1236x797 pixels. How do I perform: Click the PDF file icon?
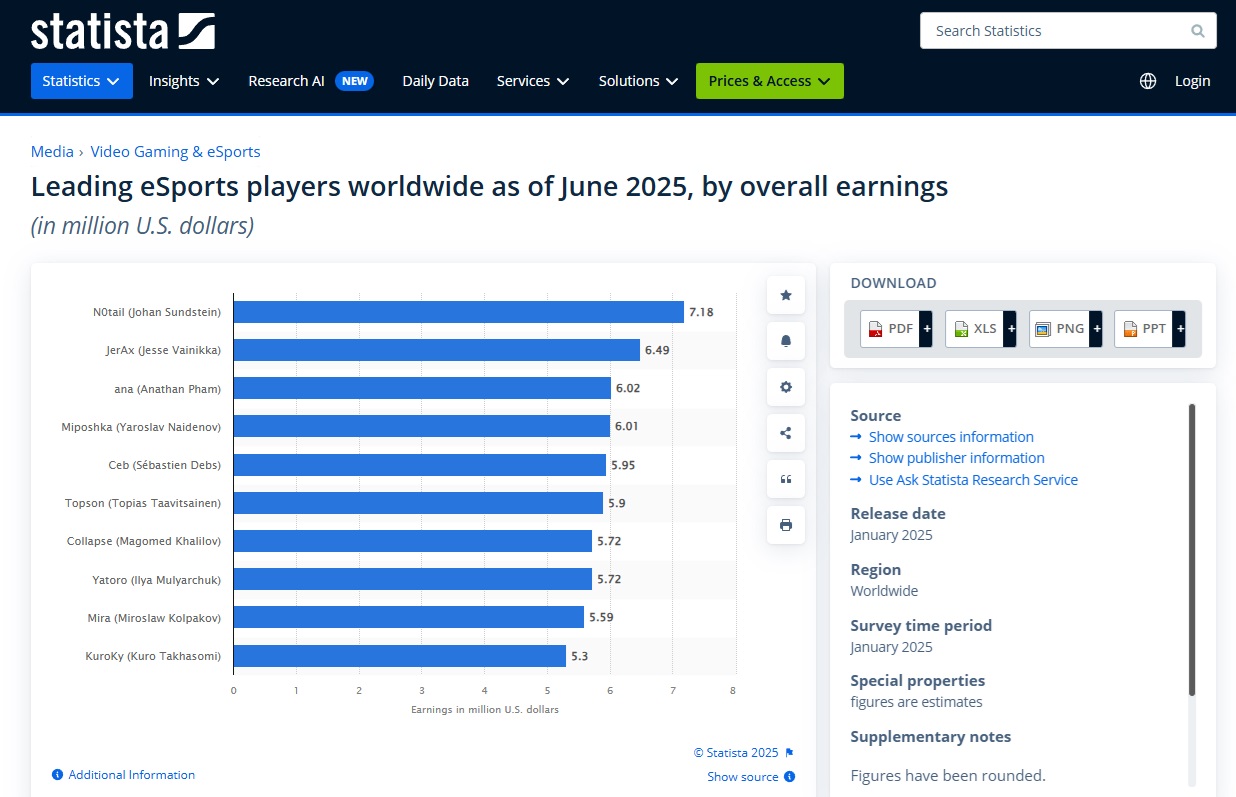(875, 329)
